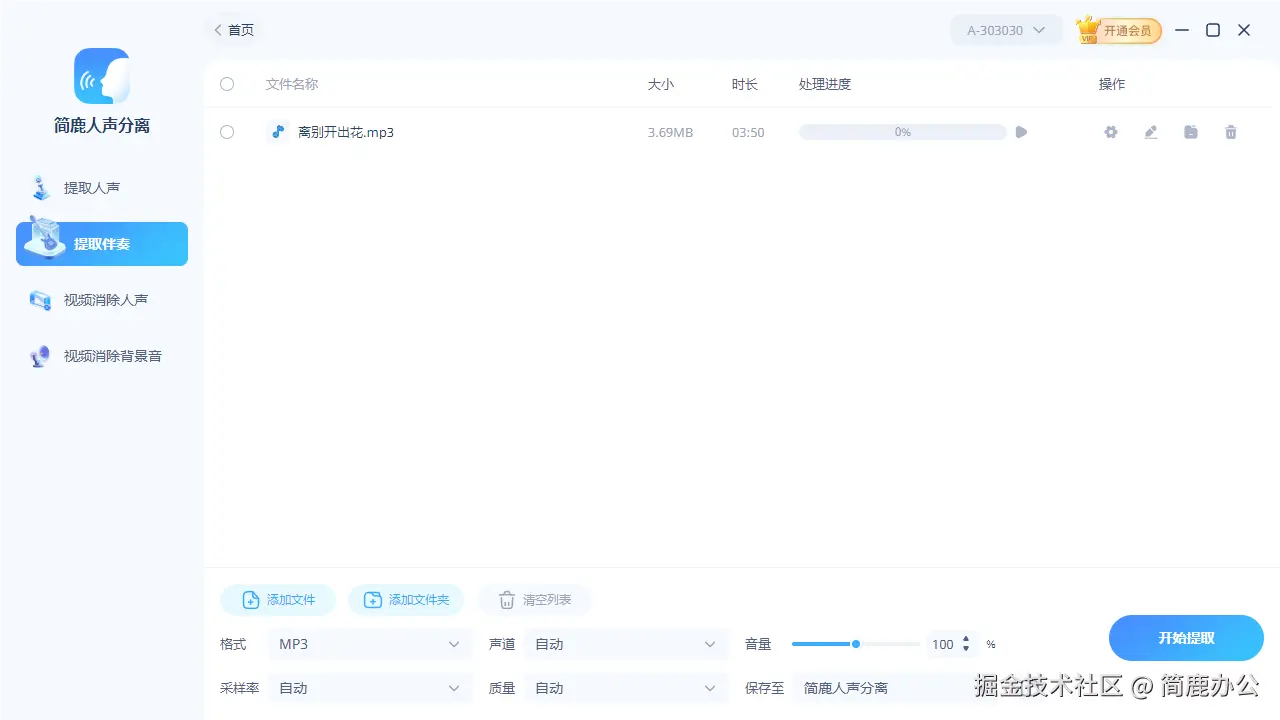Delete 离别开出花.mp3 with the trash icon
This screenshot has height=720, width=1280.
pos(1231,132)
